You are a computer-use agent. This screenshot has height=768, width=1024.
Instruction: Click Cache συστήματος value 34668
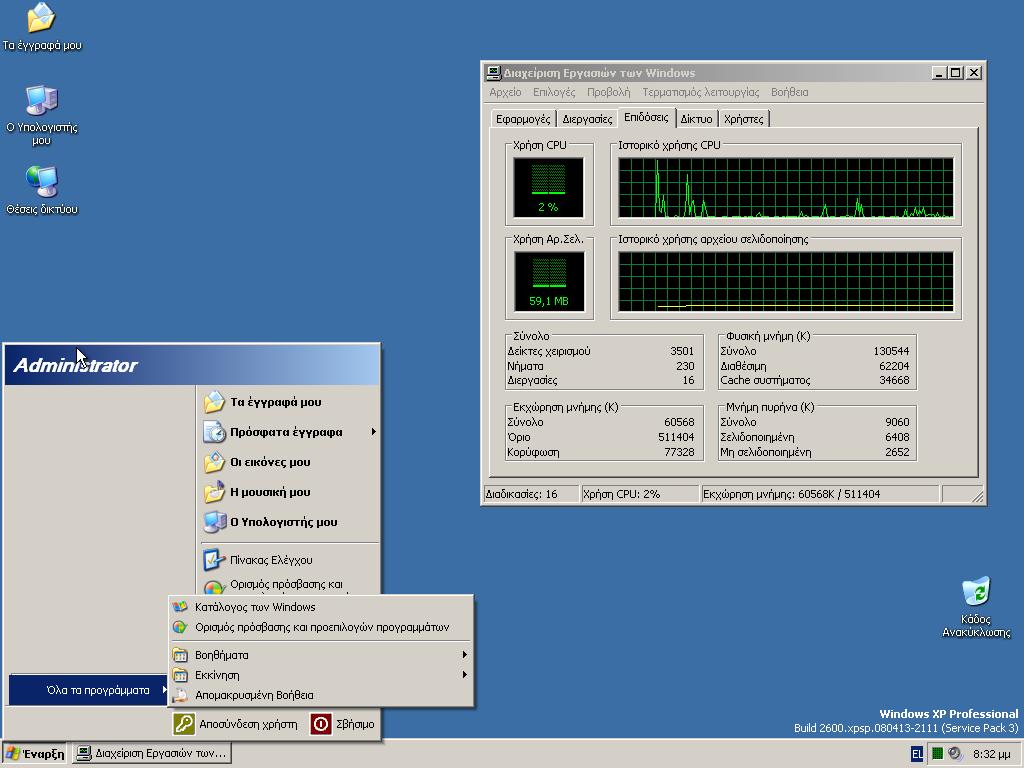[894, 381]
